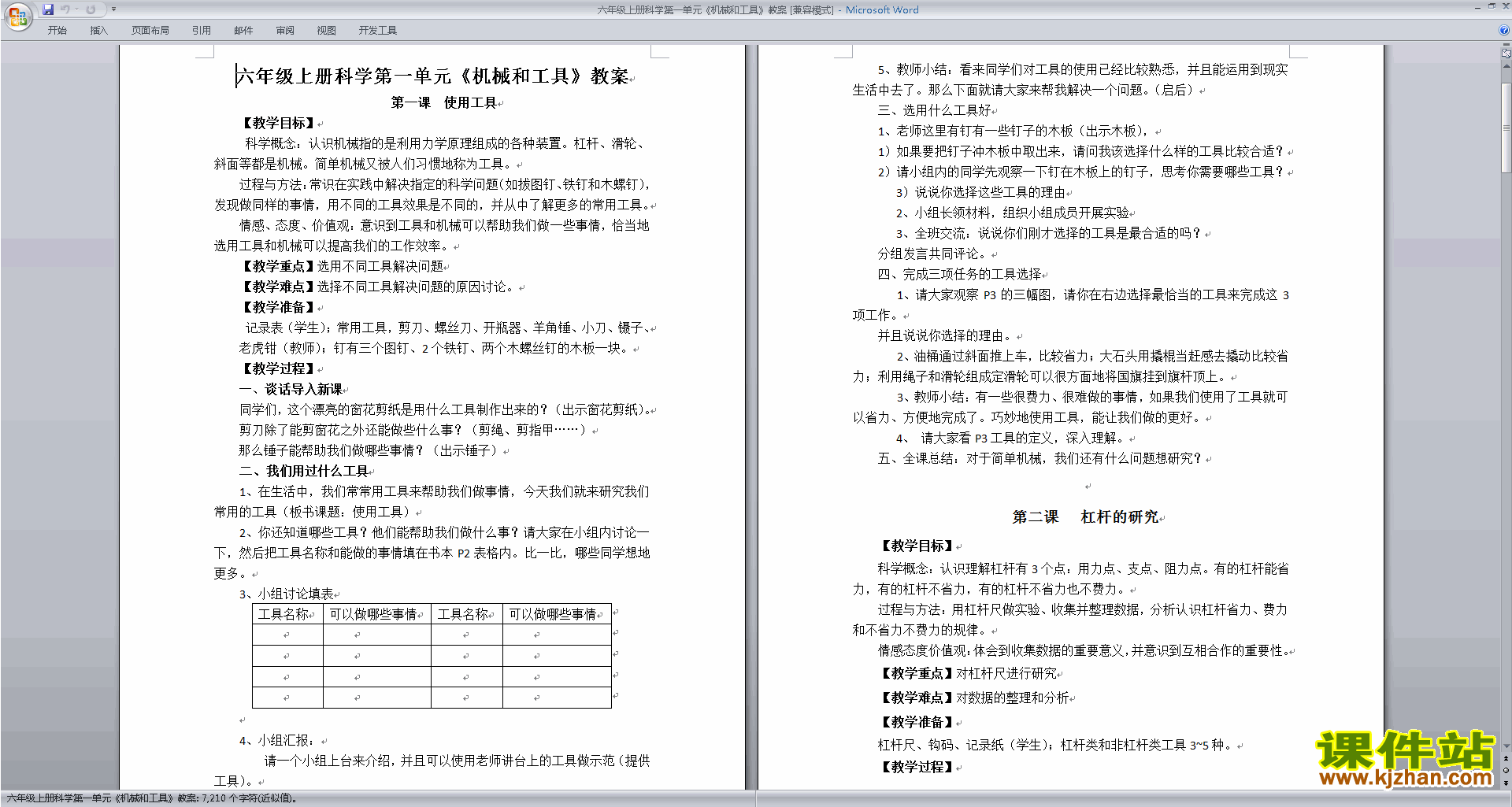Image resolution: width=1512 pixels, height=807 pixels.
Task: Click the line 三、选用什么工具好
Action: click(x=935, y=111)
